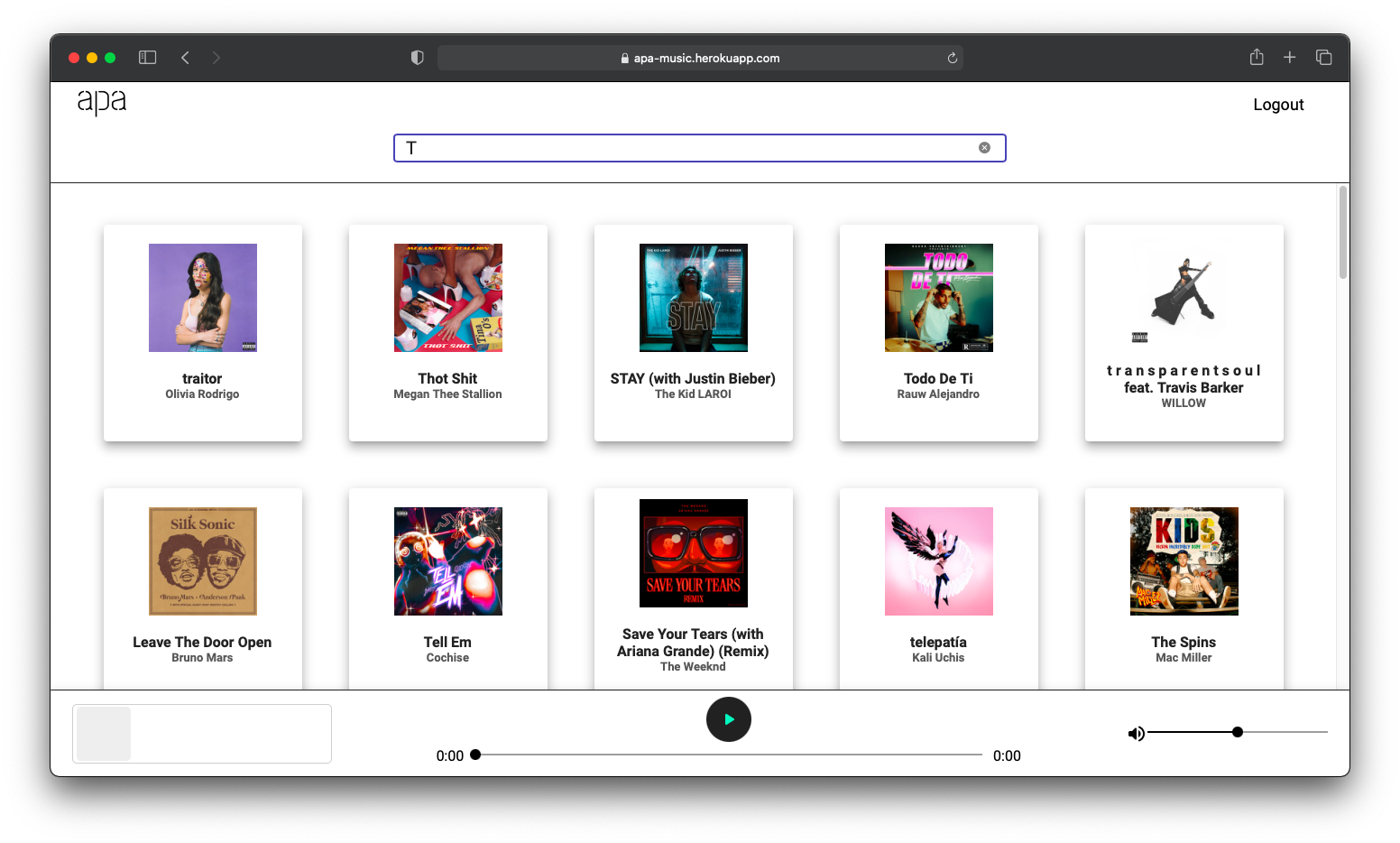This screenshot has width=1400, height=843.
Task: Click the apa logo
Action: coord(101,102)
